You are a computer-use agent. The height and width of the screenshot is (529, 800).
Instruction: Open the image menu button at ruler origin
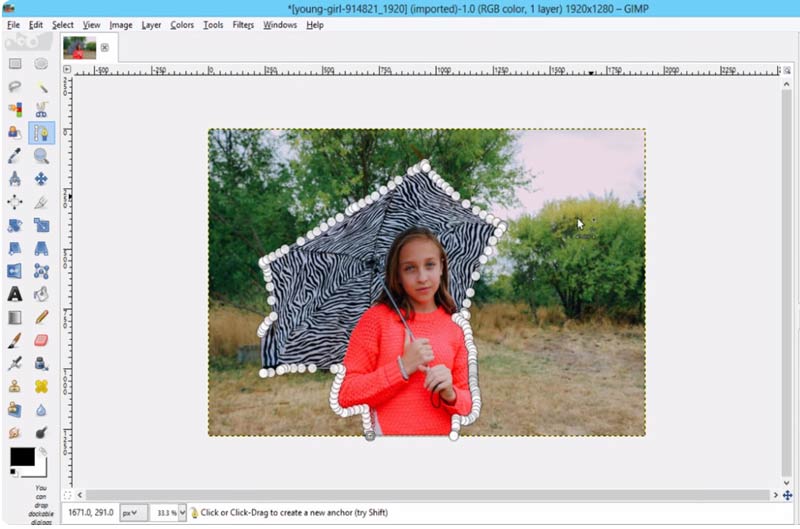tap(67, 69)
